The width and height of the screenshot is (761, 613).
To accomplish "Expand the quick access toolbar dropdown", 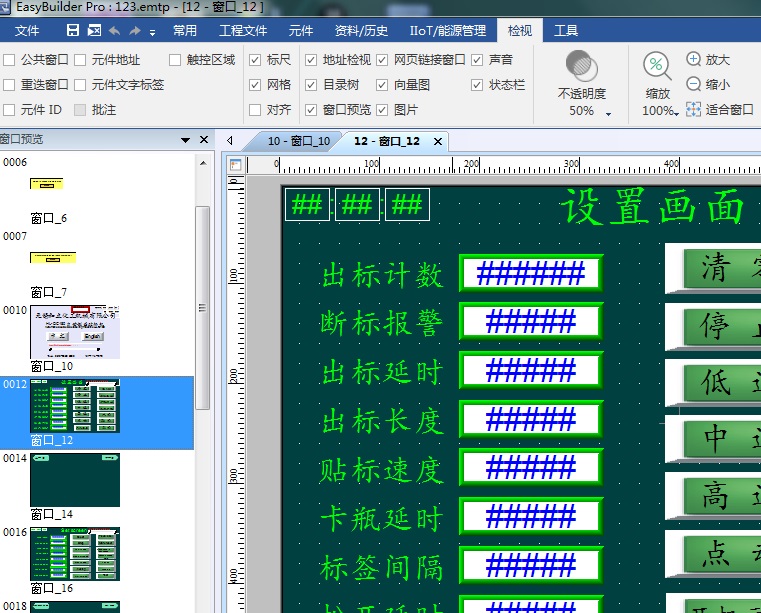I will [156, 31].
